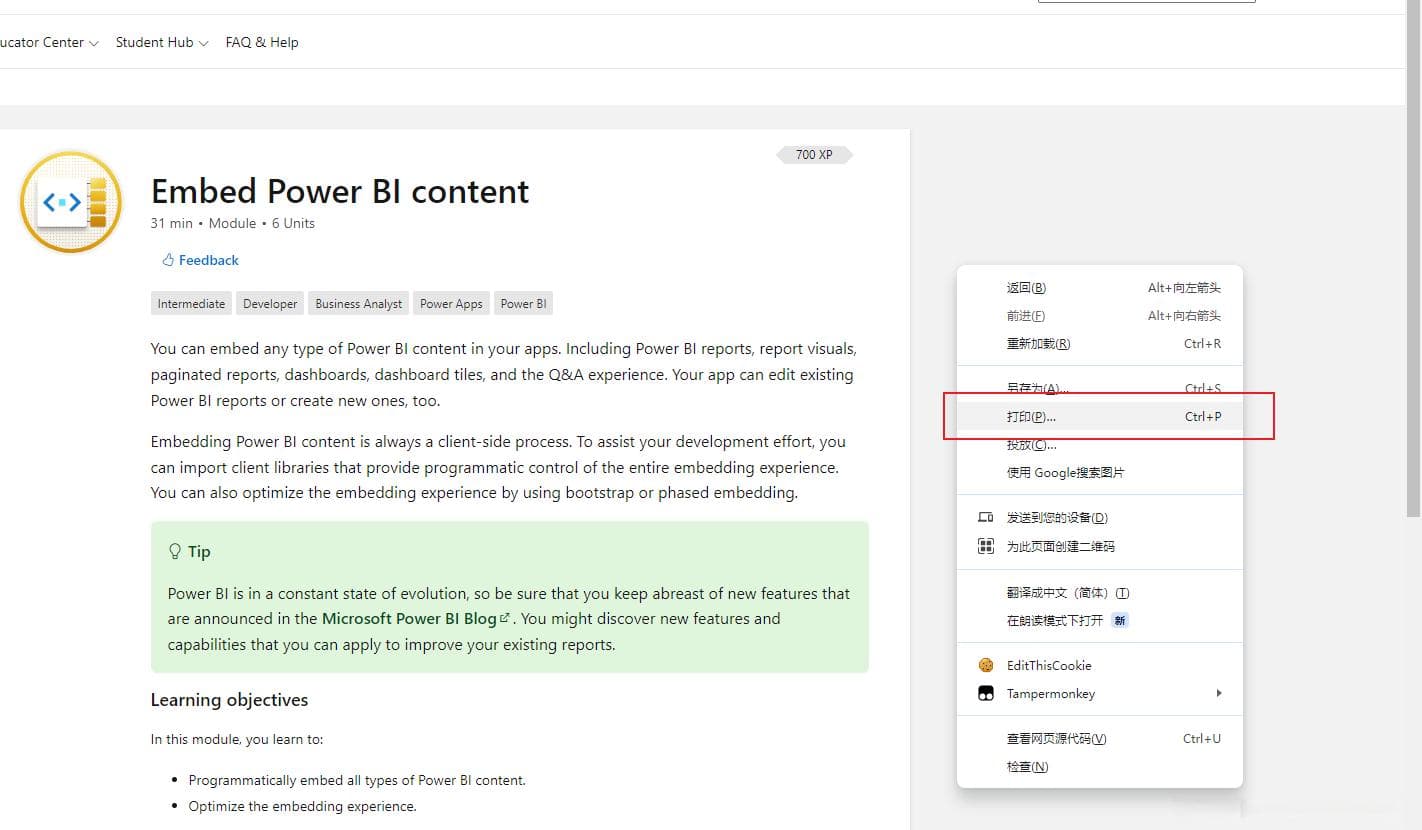Select 返回(B) in the context menu

(1099, 288)
